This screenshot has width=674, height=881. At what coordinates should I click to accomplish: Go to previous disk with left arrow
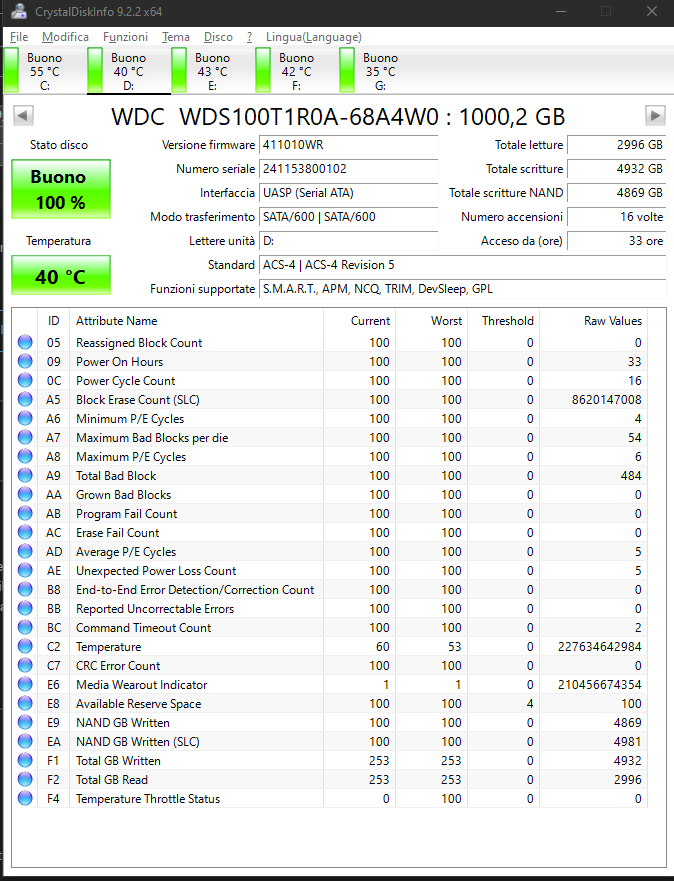(x=23, y=116)
